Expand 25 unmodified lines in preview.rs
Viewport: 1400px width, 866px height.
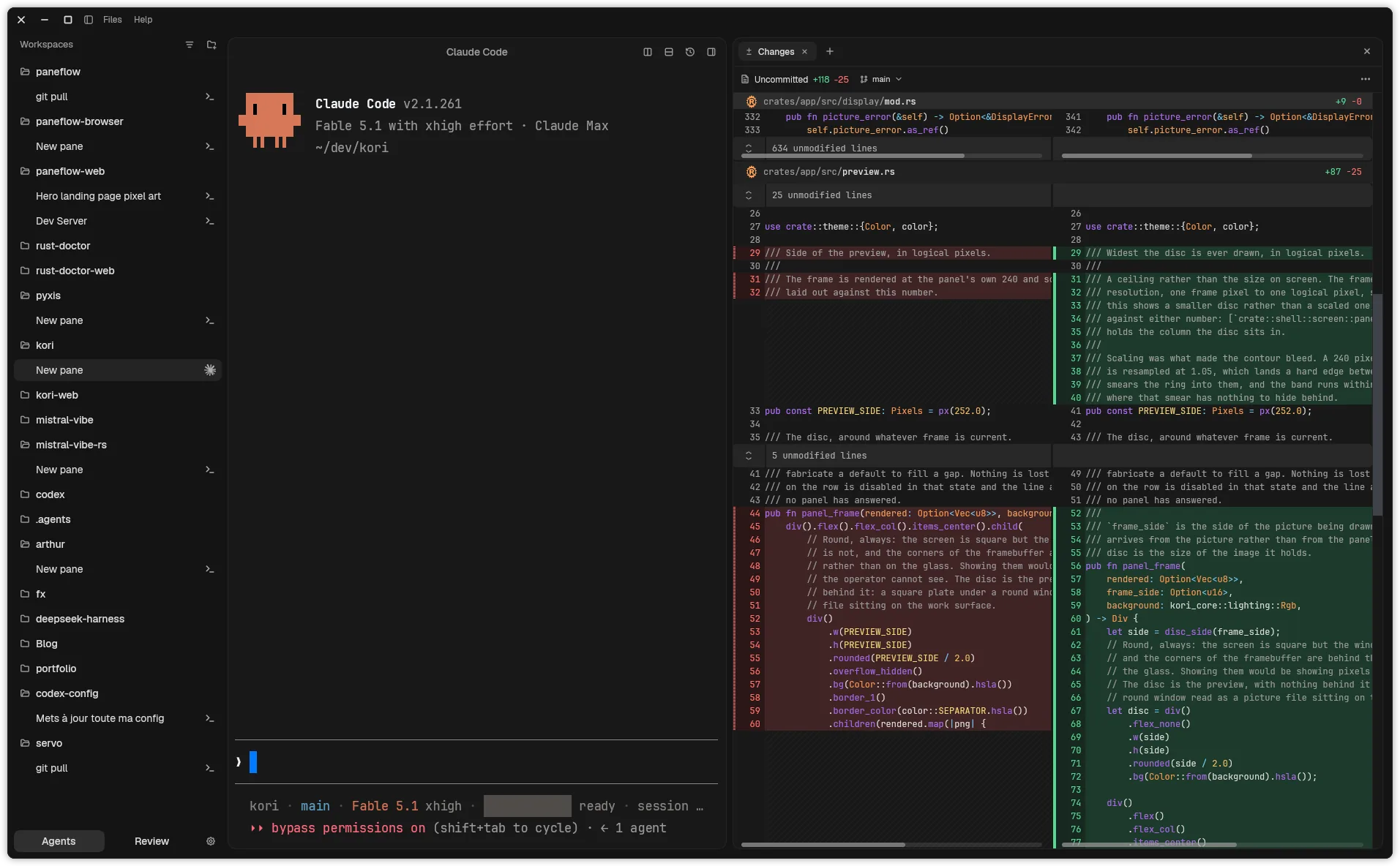(x=749, y=195)
